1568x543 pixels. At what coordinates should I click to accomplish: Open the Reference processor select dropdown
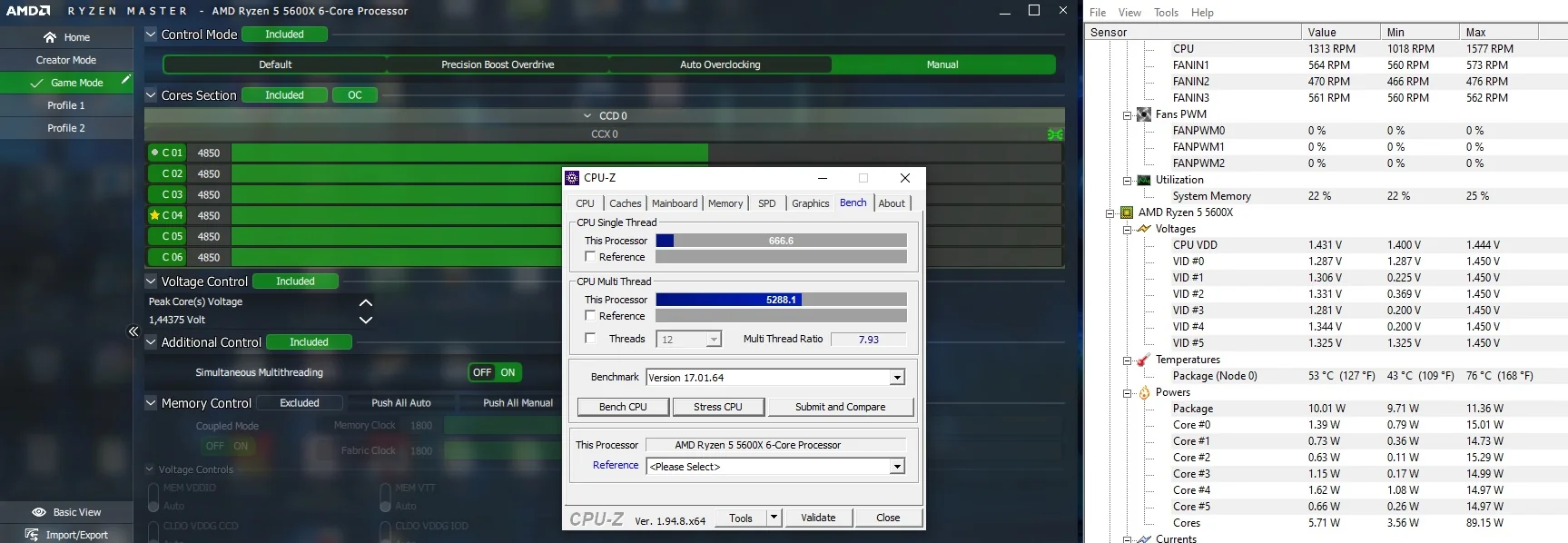[897, 467]
